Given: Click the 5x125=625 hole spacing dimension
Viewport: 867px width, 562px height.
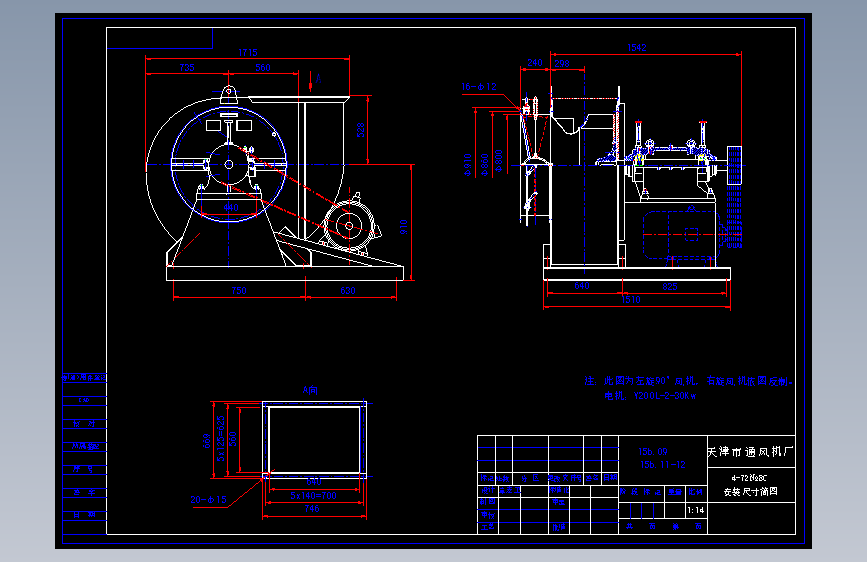Looking at the screenshot, I should [221, 439].
